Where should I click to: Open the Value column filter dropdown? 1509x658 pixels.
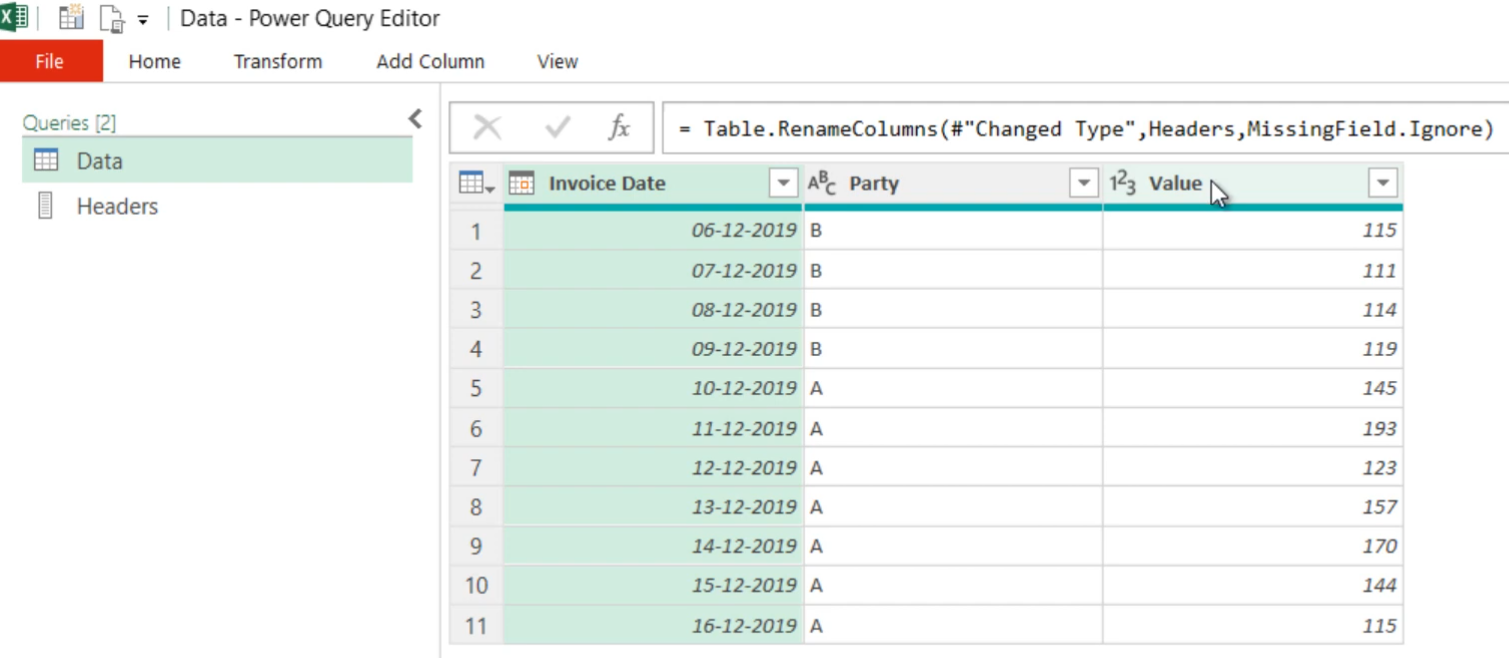coord(1382,183)
